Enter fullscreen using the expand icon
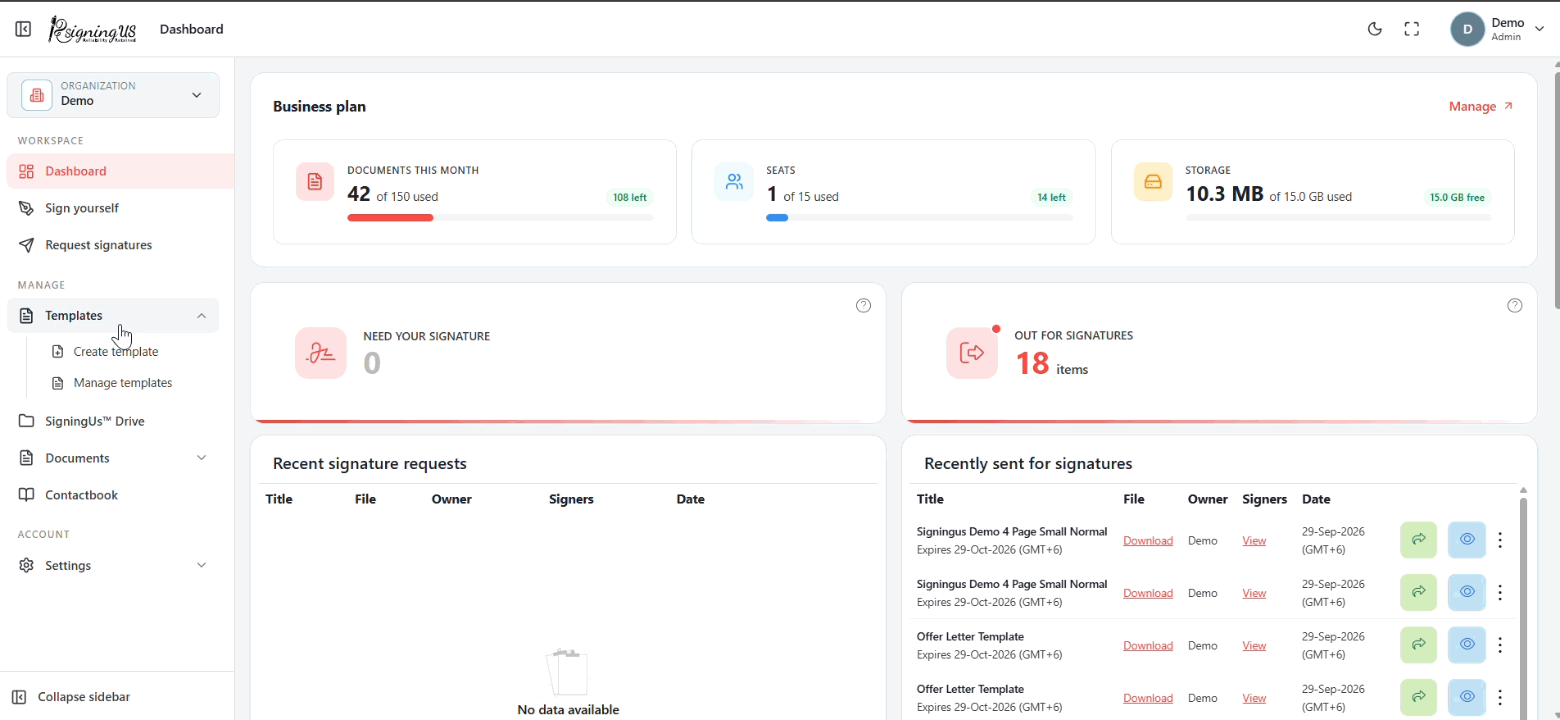 click(1412, 29)
